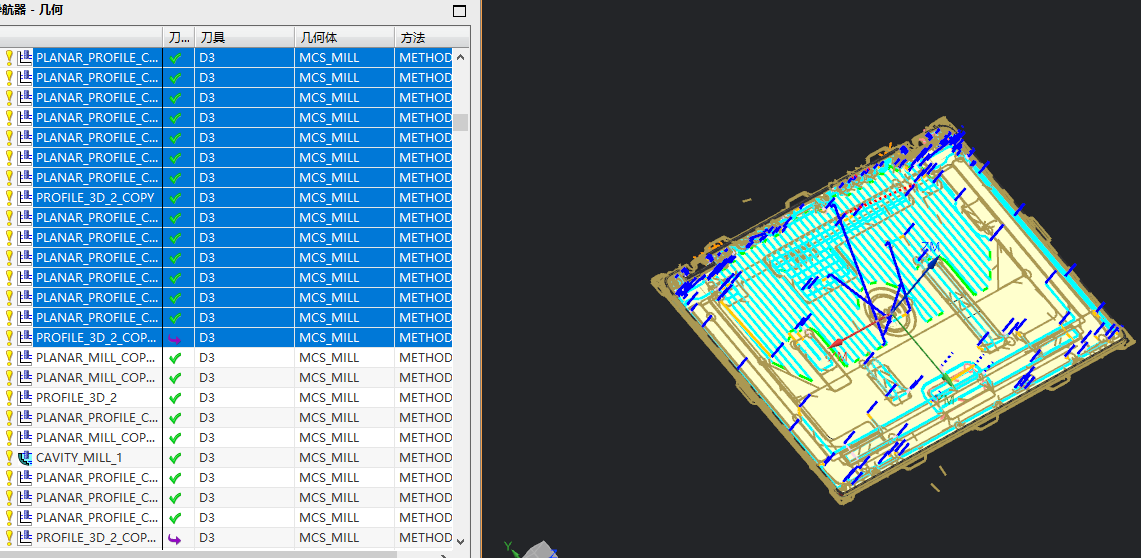This screenshot has width=1141, height=558.
Task: Select highlighted PROFILE_3D_2_COP... with purple arrow
Action: pyautogui.click(x=97, y=338)
